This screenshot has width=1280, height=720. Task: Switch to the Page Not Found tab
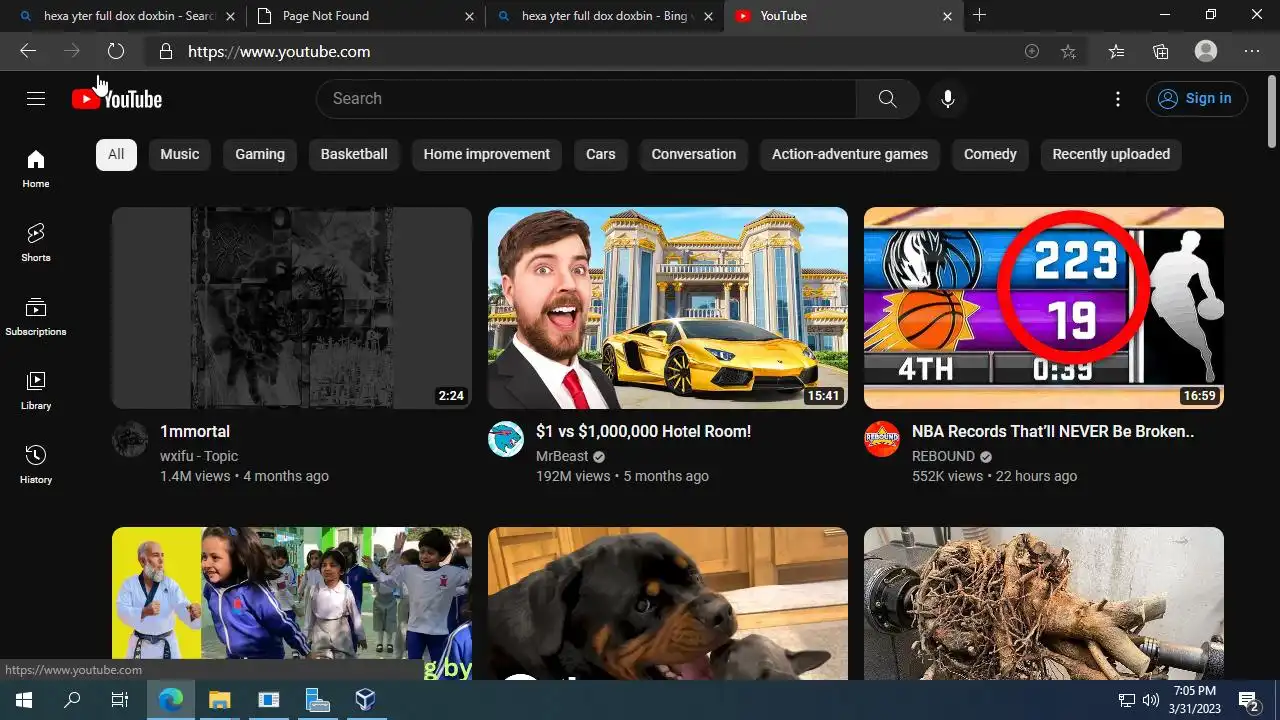[x=365, y=16]
